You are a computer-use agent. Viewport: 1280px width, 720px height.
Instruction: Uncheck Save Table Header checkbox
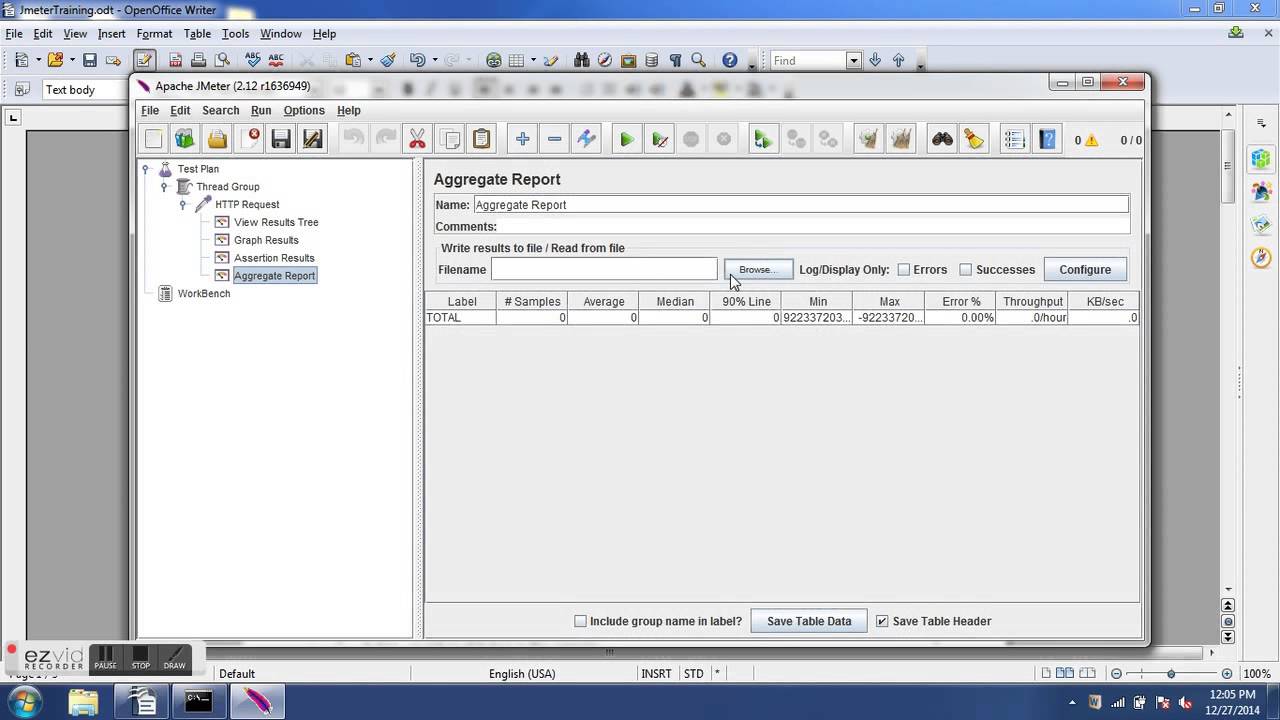point(882,621)
